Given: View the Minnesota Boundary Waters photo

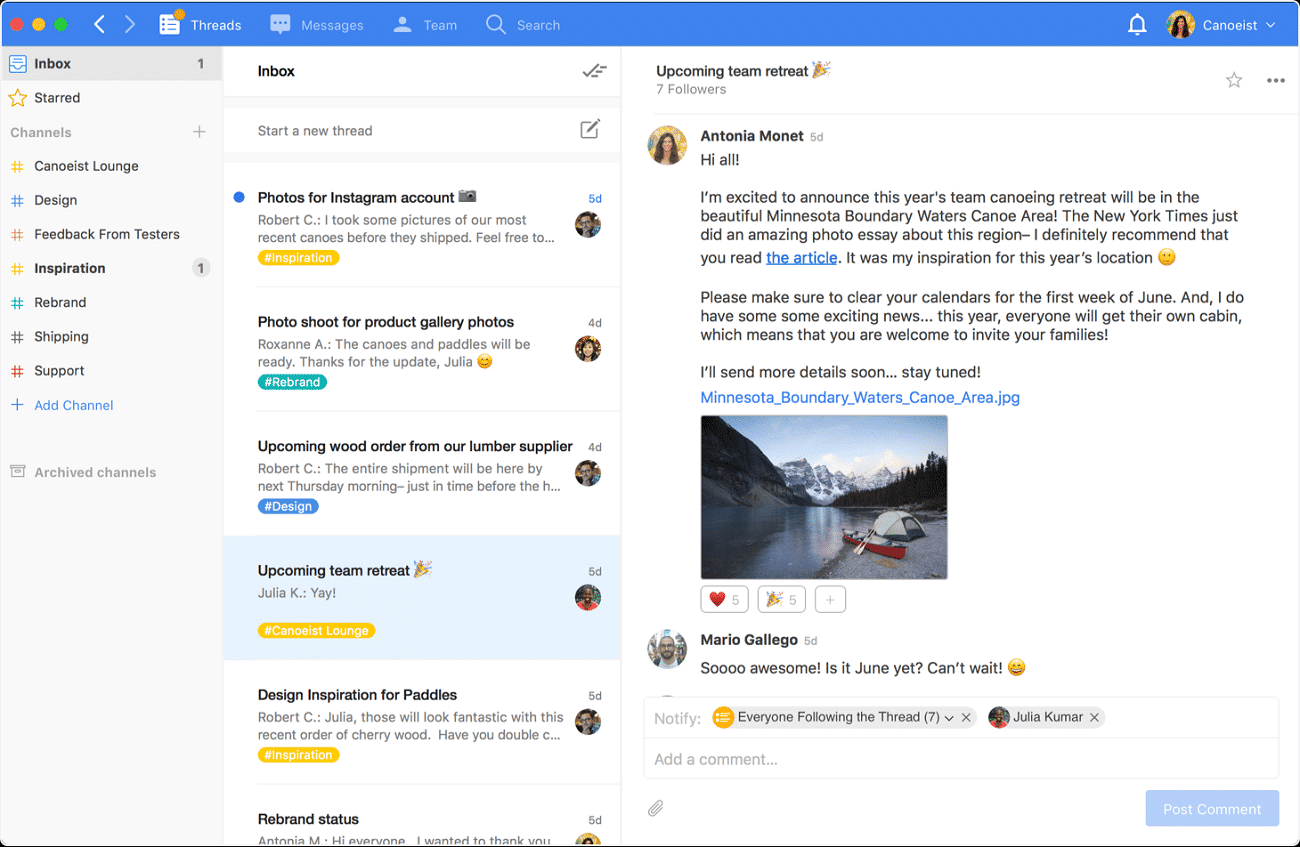Looking at the screenshot, I should pos(823,497).
